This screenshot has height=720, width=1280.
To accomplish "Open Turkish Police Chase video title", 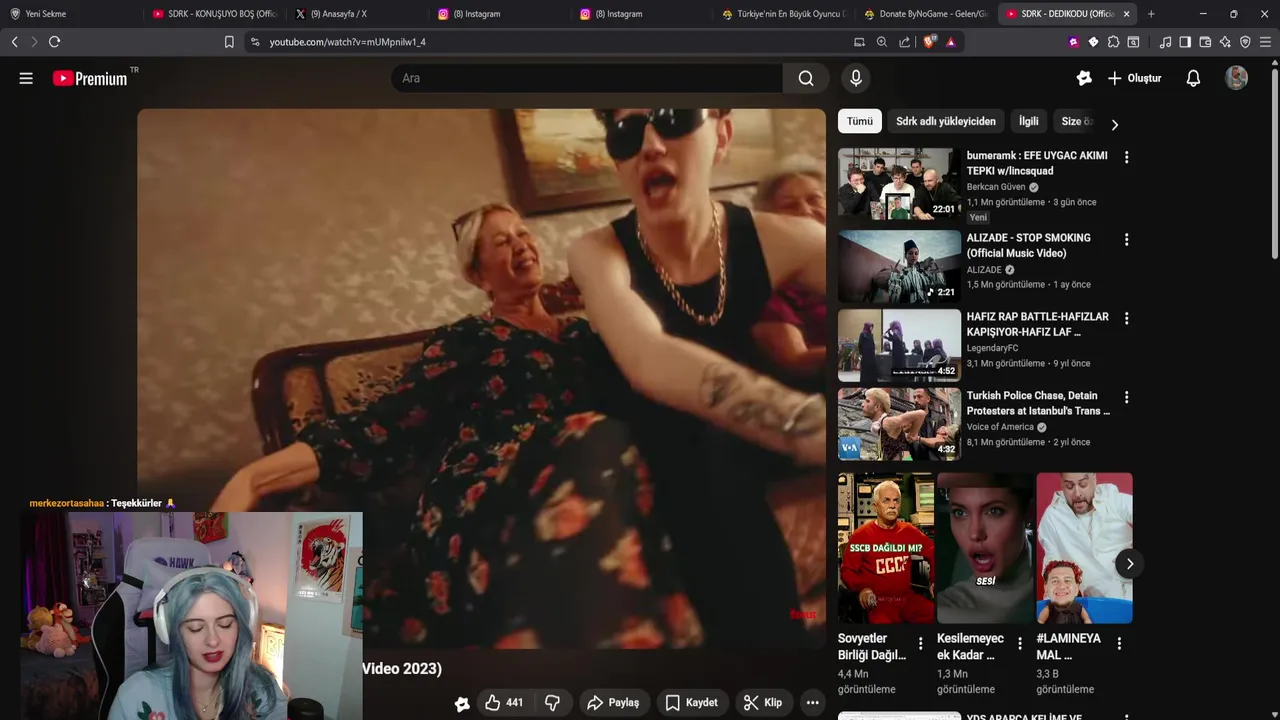I will click(1038, 403).
